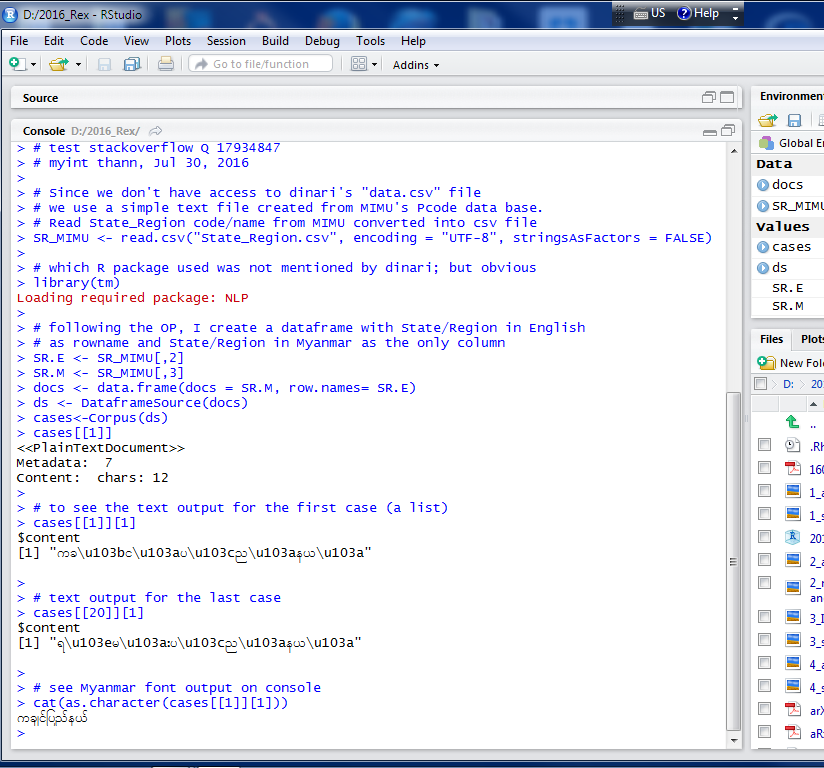Save the current document with the disk icon
824x768 pixels.
click(103, 64)
